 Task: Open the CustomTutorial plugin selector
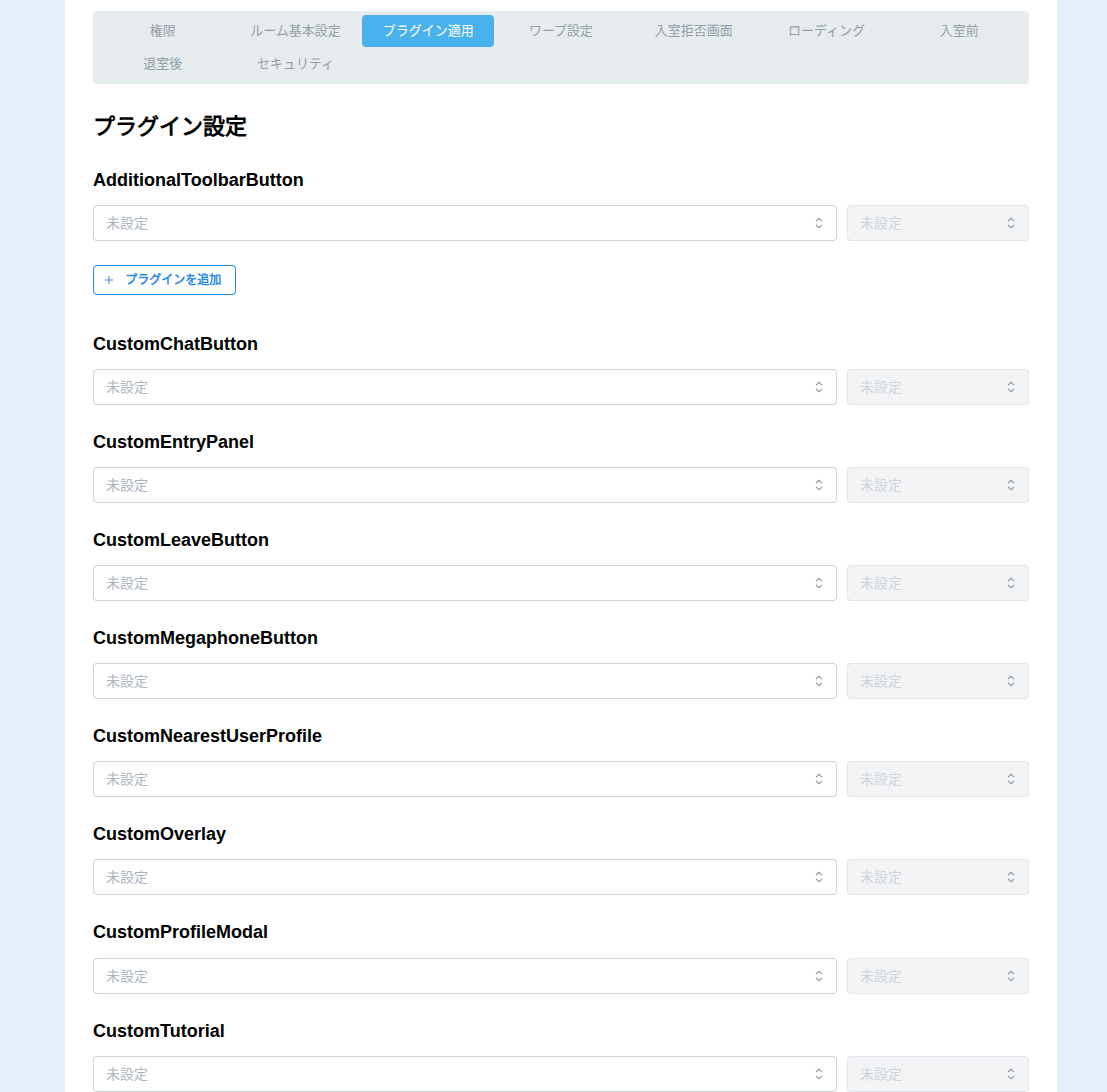point(464,1074)
